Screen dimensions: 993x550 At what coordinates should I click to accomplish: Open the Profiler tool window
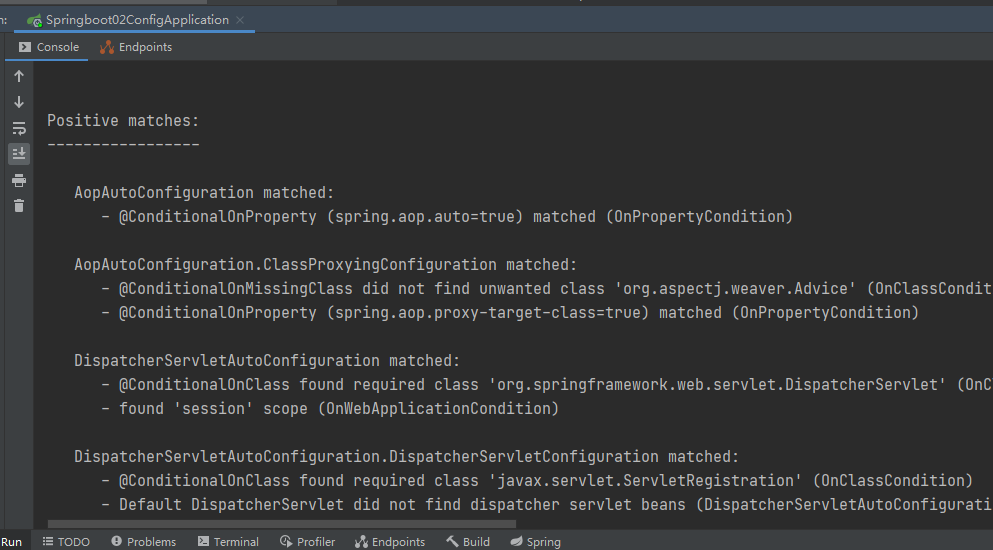[x=307, y=542]
